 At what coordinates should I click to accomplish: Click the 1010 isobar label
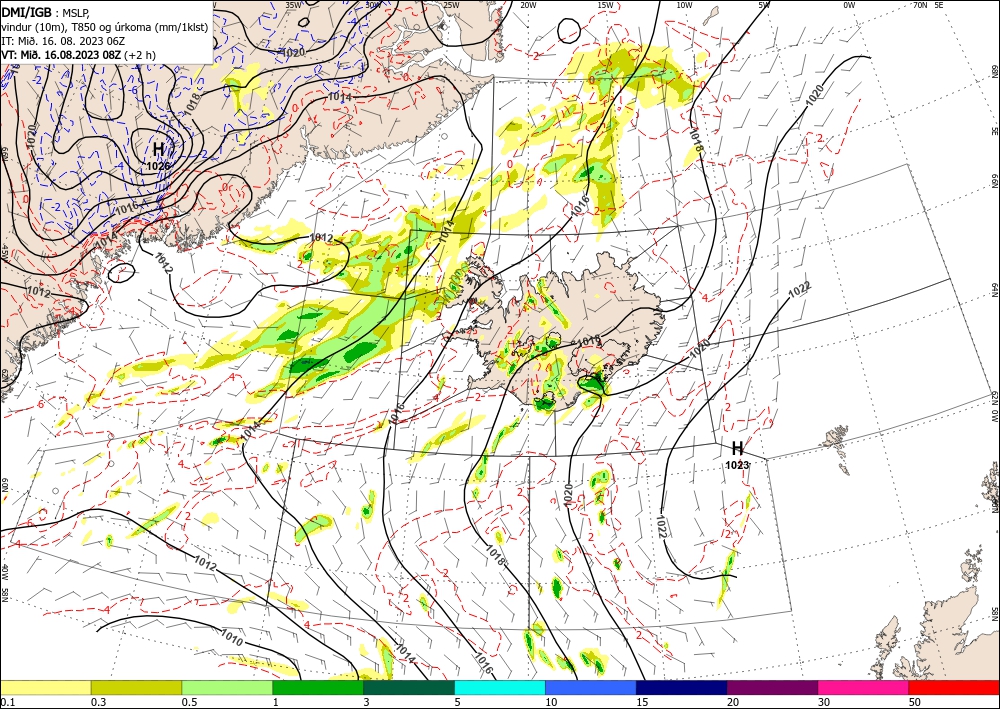(232, 638)
